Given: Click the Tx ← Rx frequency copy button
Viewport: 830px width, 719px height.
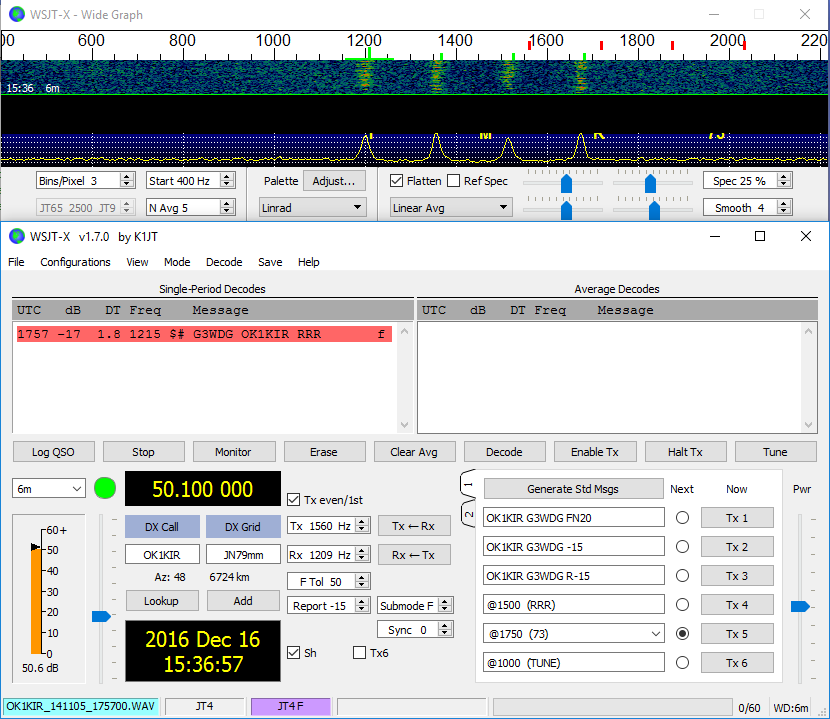Looking at the screenshot, I should tap(414, 526).
